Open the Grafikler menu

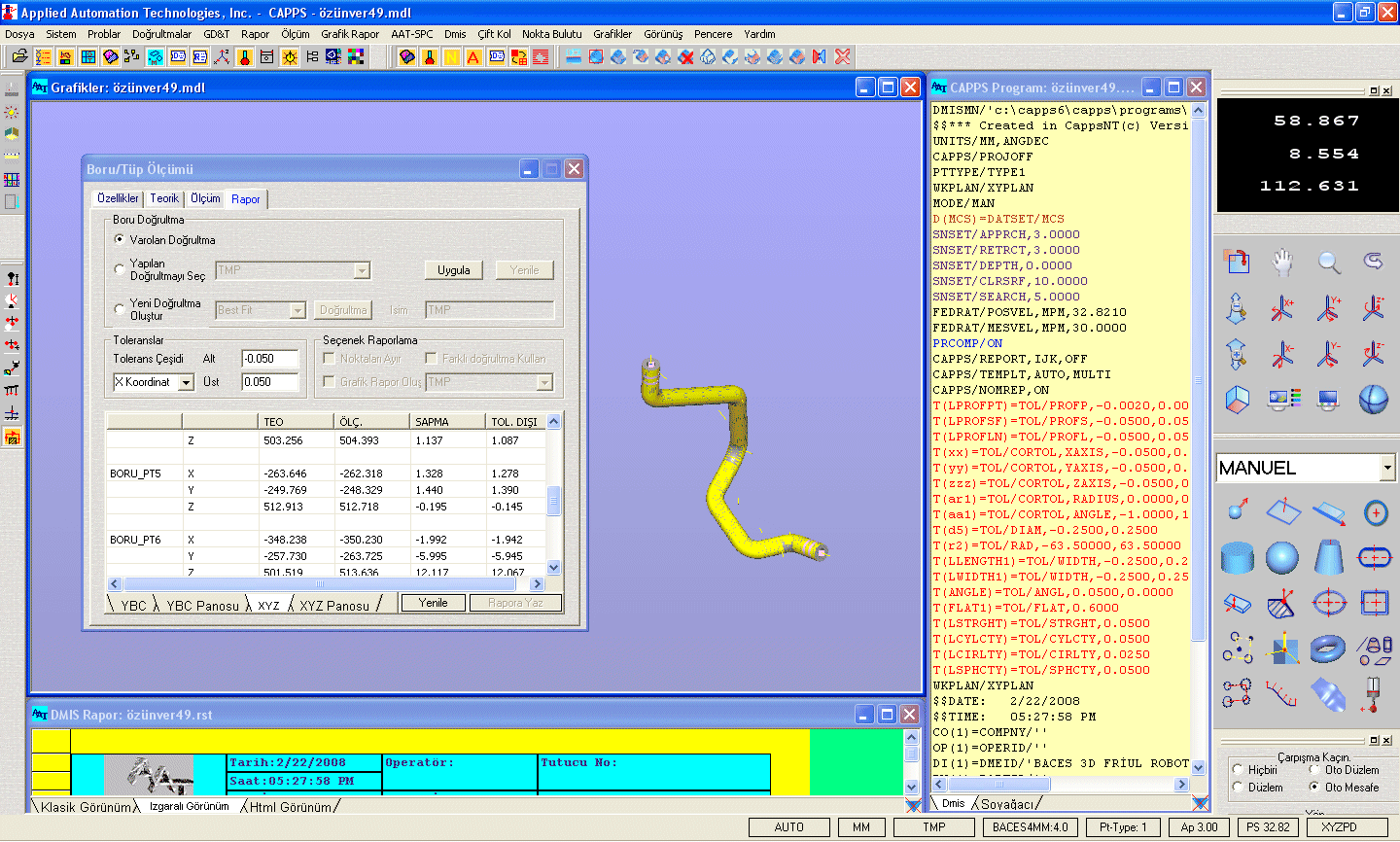(x=612, y=34)
